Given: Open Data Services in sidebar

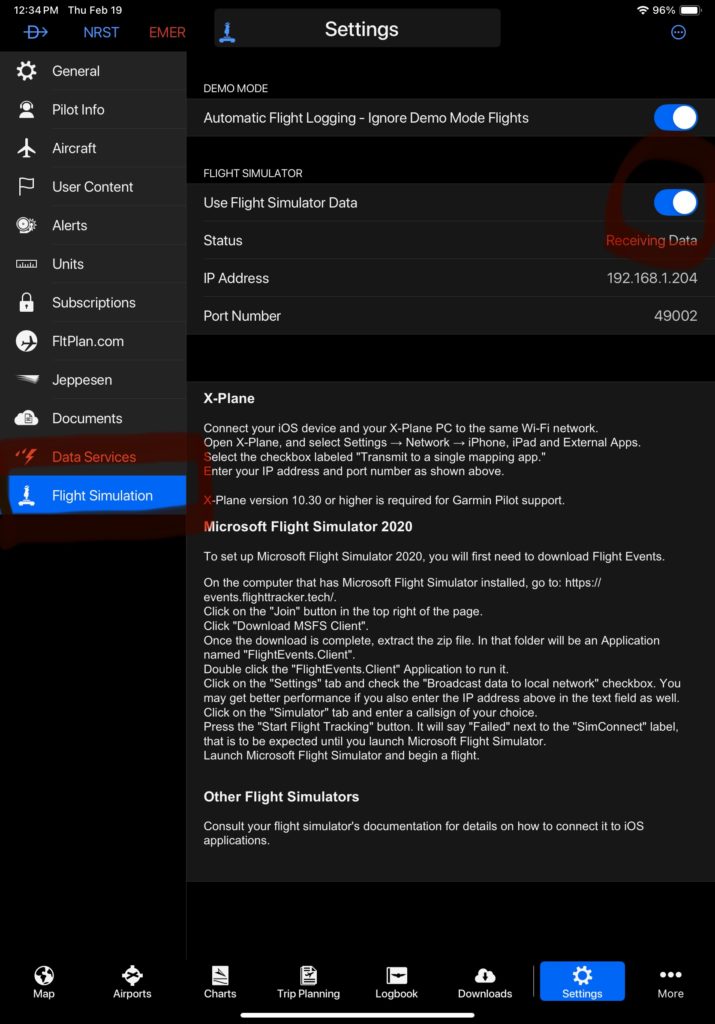Looking at the screenshot, I should 93,457.
